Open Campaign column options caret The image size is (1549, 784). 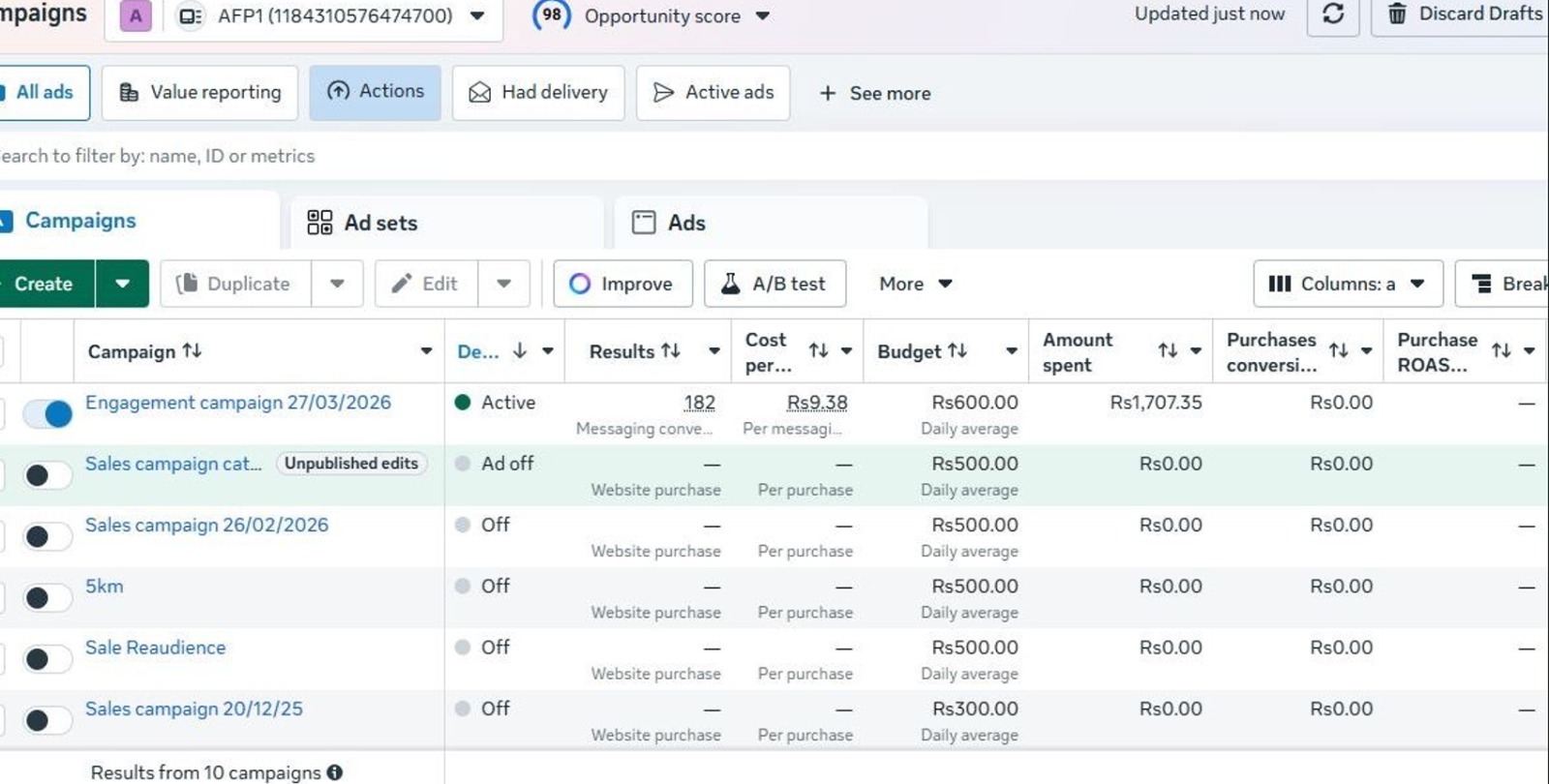(x=426, y=351)
